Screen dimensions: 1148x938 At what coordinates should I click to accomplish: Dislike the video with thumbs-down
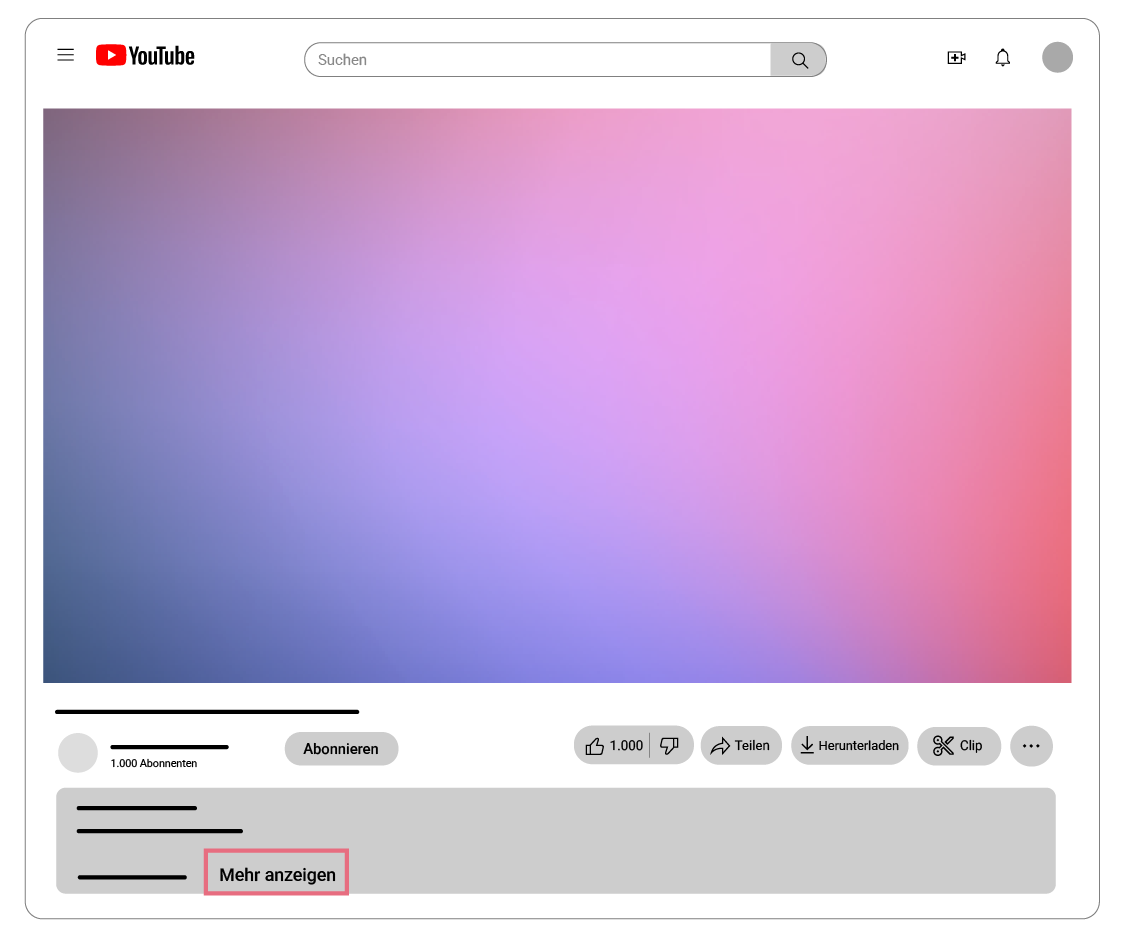tap(670, 745)
